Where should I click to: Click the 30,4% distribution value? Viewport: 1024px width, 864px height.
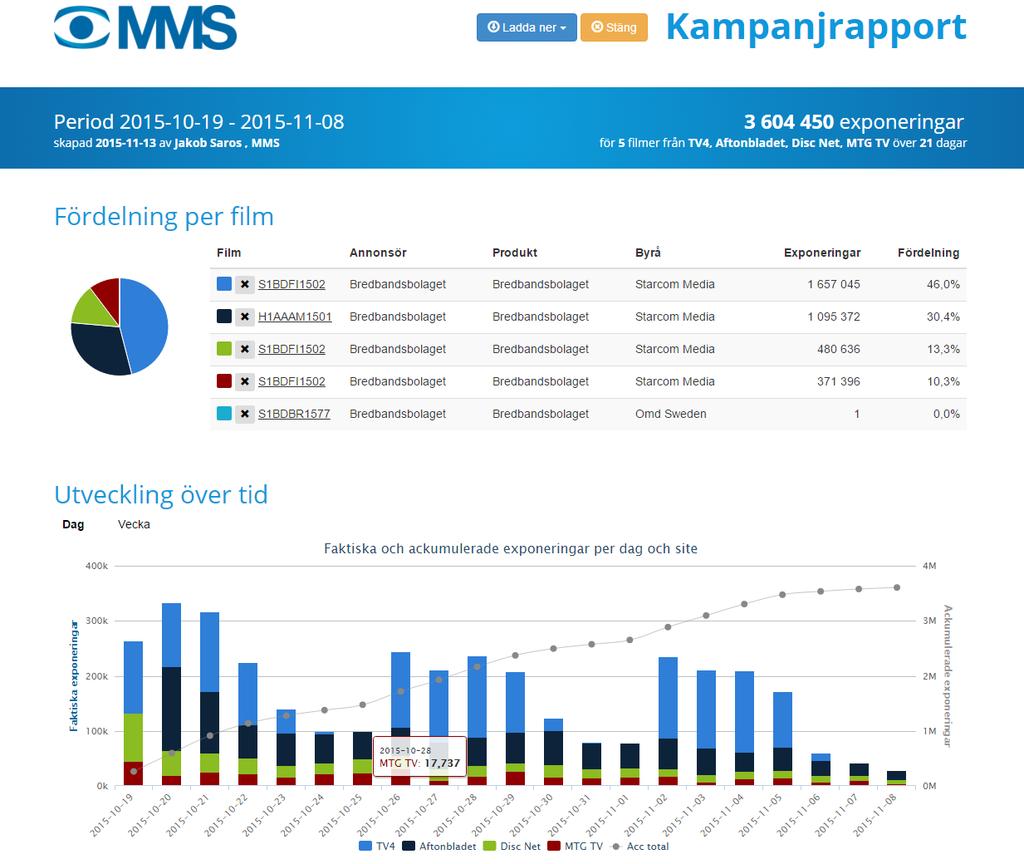(x=943, y=317)
